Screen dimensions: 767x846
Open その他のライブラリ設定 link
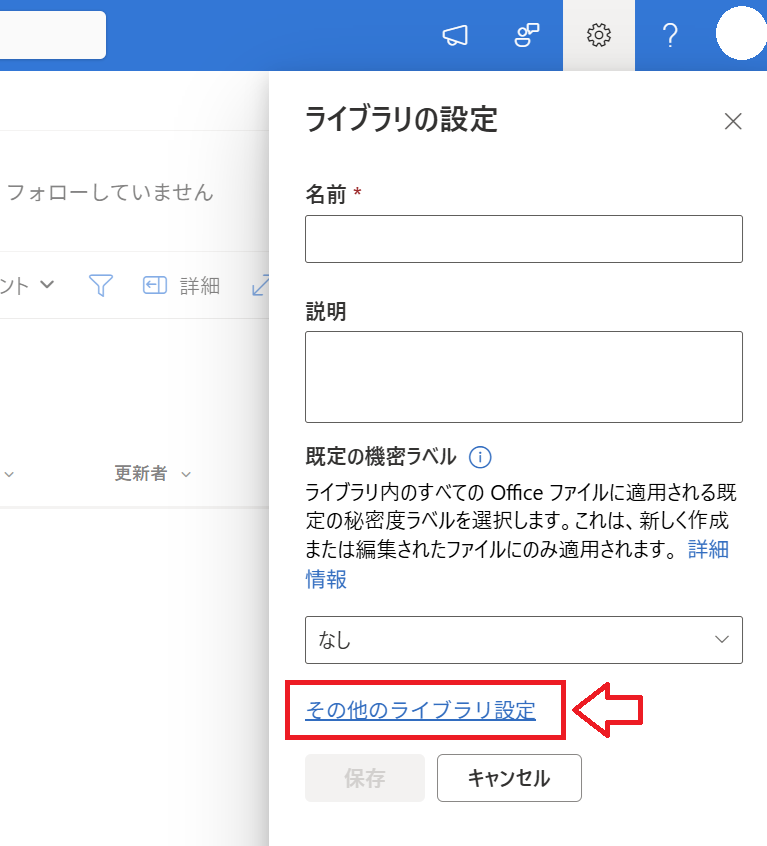[x=420, y=710]
